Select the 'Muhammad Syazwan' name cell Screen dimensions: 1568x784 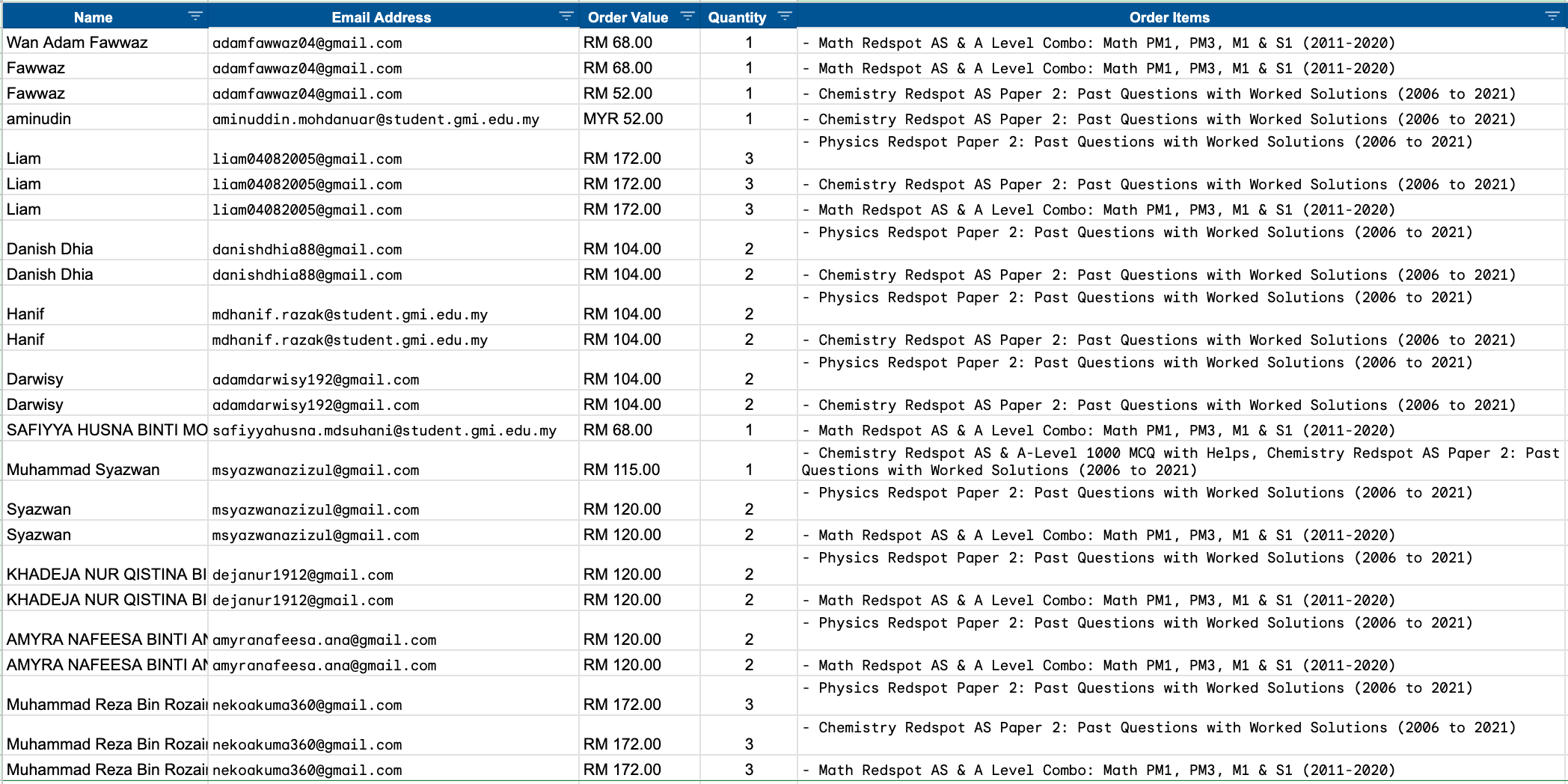[105, 462]
